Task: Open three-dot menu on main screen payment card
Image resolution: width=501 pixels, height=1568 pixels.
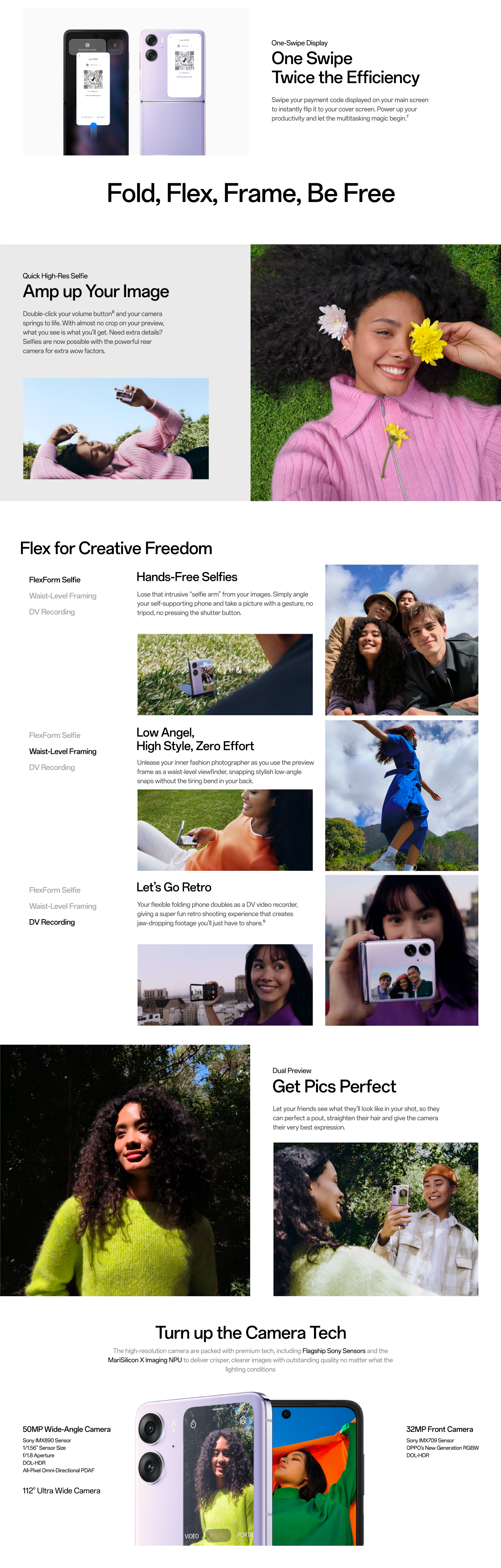Action: pos(108,56)
